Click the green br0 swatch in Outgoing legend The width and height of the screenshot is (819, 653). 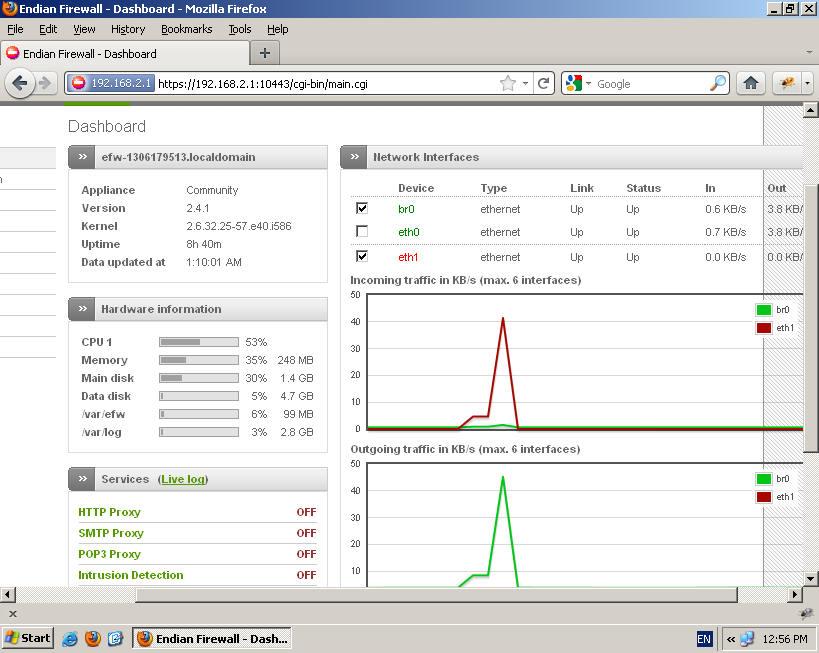pos(764,479)
